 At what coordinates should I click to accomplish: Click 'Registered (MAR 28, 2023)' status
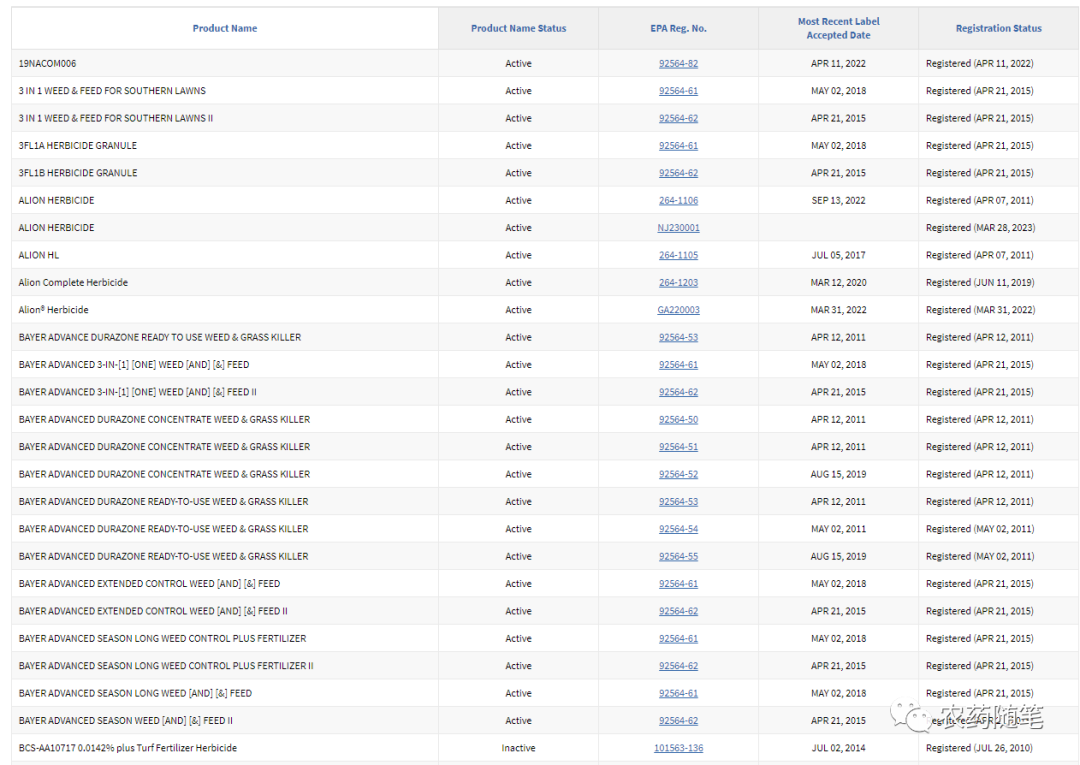tap(980, 228)
